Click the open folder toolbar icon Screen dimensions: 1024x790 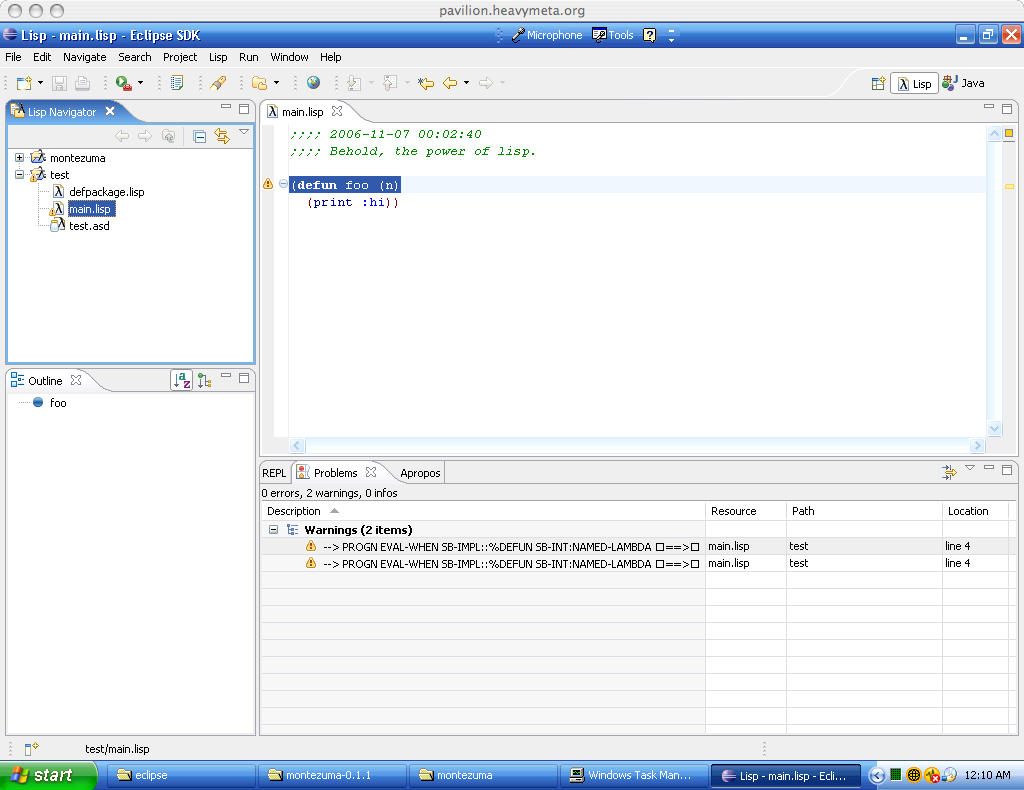(260, 83)
